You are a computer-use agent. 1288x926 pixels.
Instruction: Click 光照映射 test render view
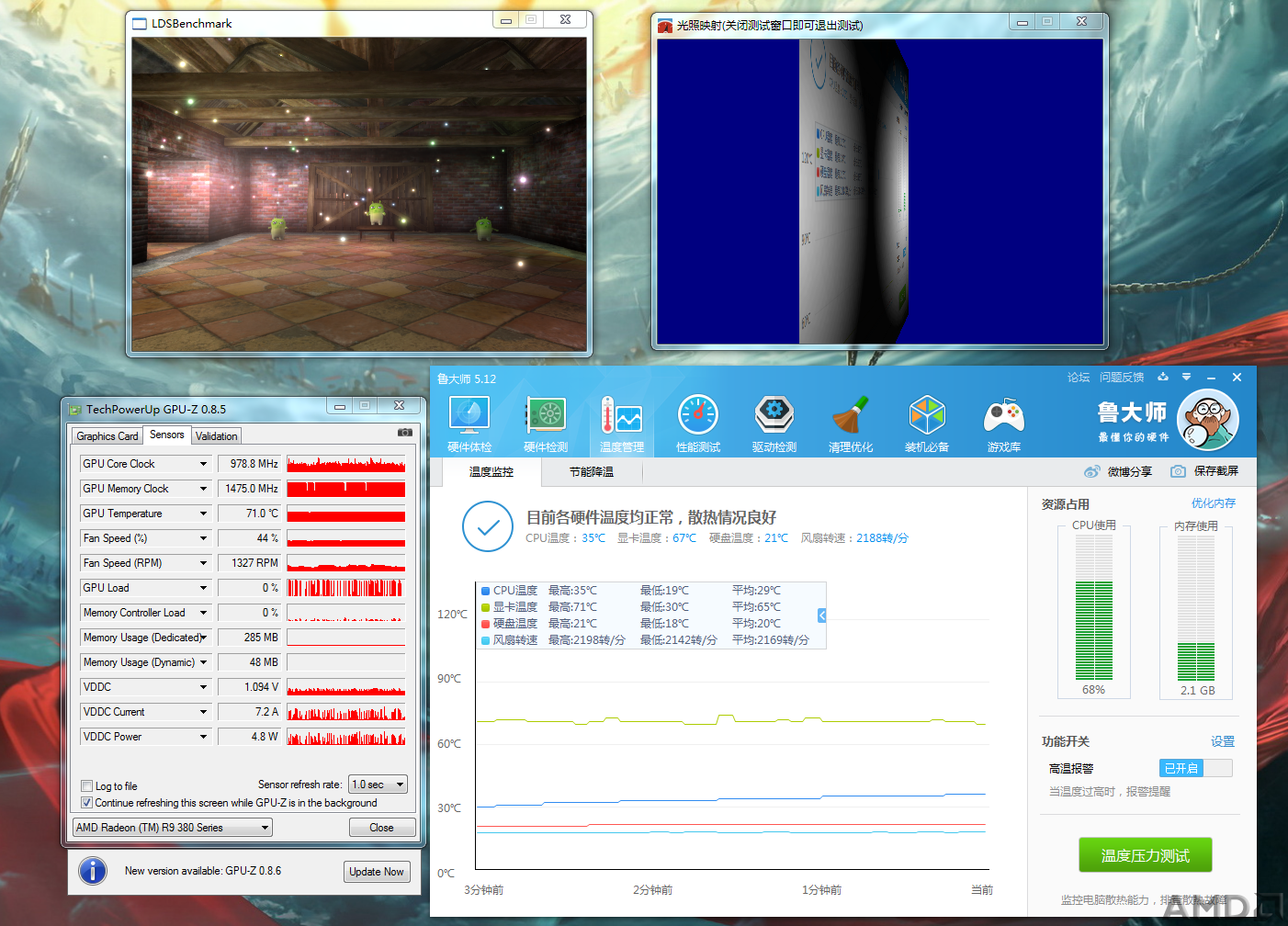(880, 191)
